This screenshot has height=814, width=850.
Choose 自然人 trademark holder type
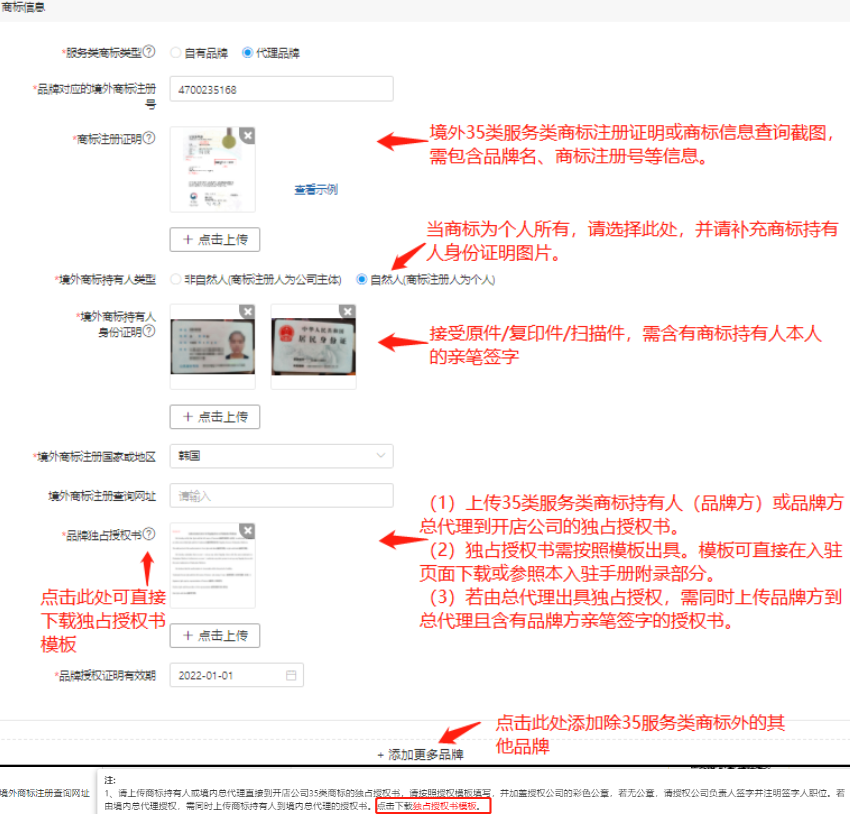click(x=361, y=280)
